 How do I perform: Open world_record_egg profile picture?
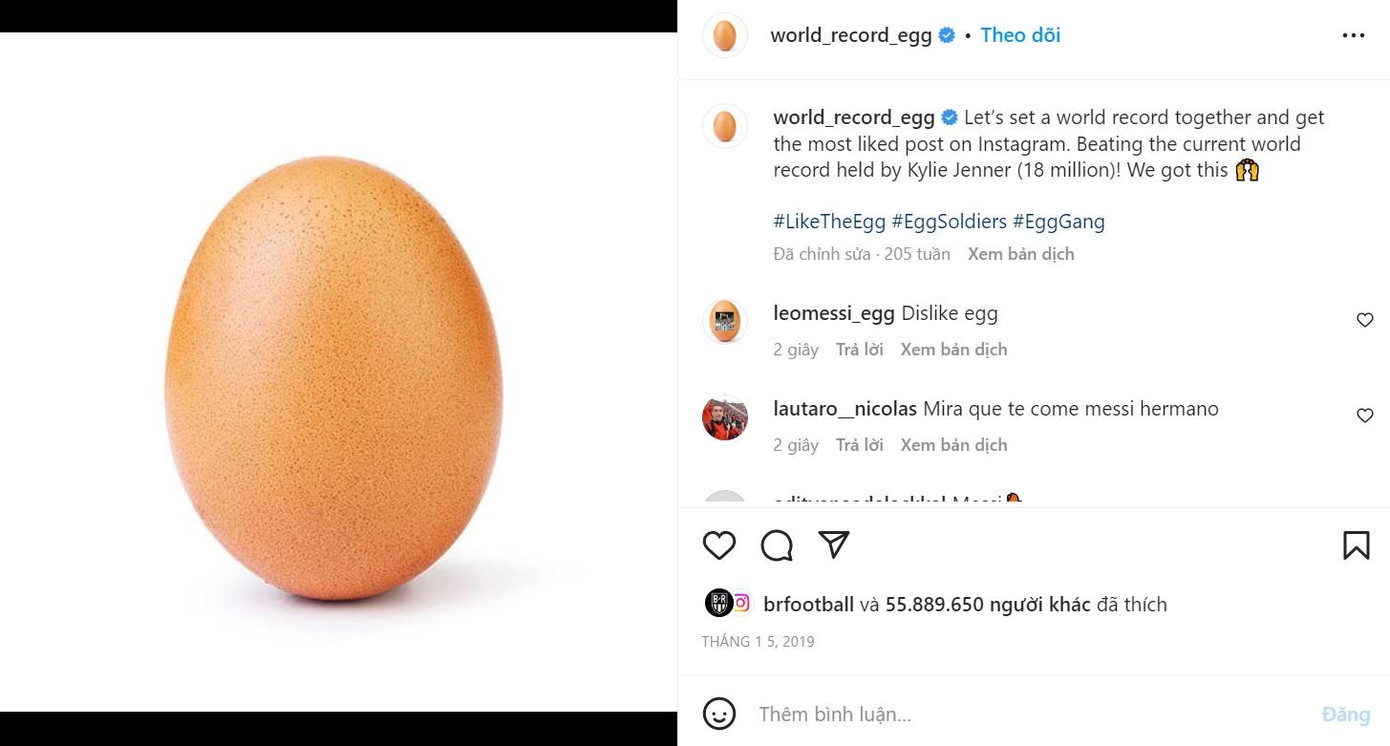point(724,35)
